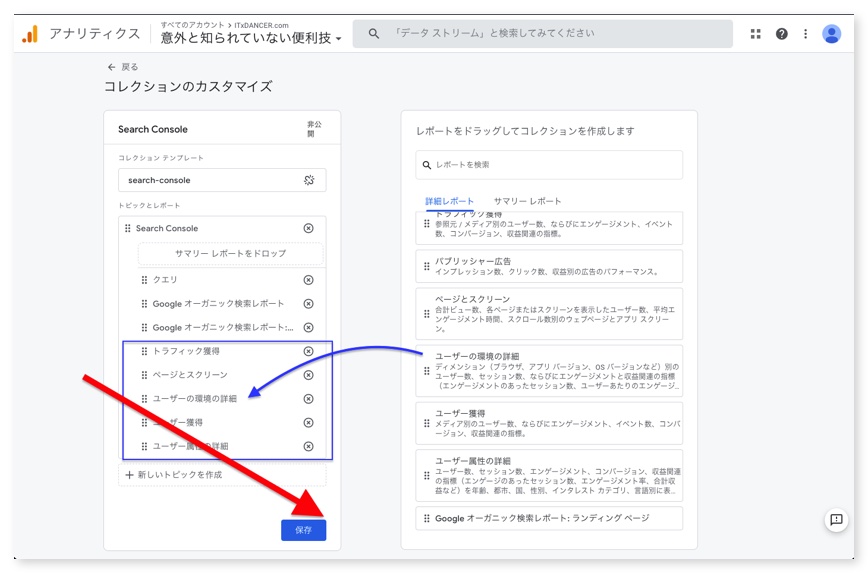Click the 保存 button

(303, 530)
